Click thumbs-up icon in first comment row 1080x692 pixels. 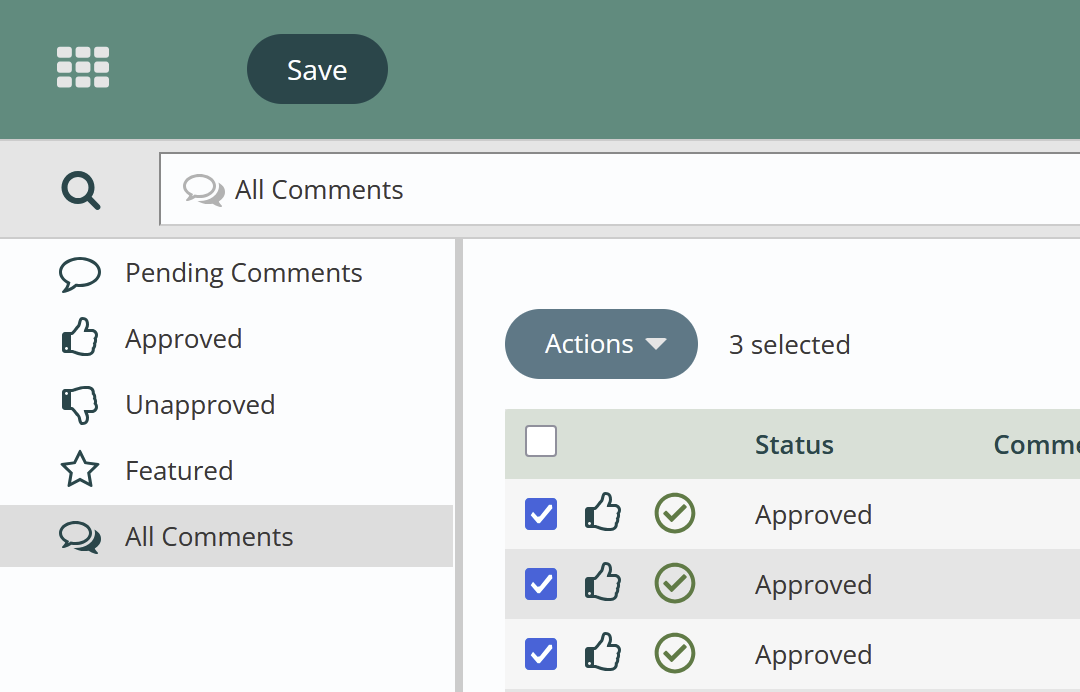click(x=603, y=514)
